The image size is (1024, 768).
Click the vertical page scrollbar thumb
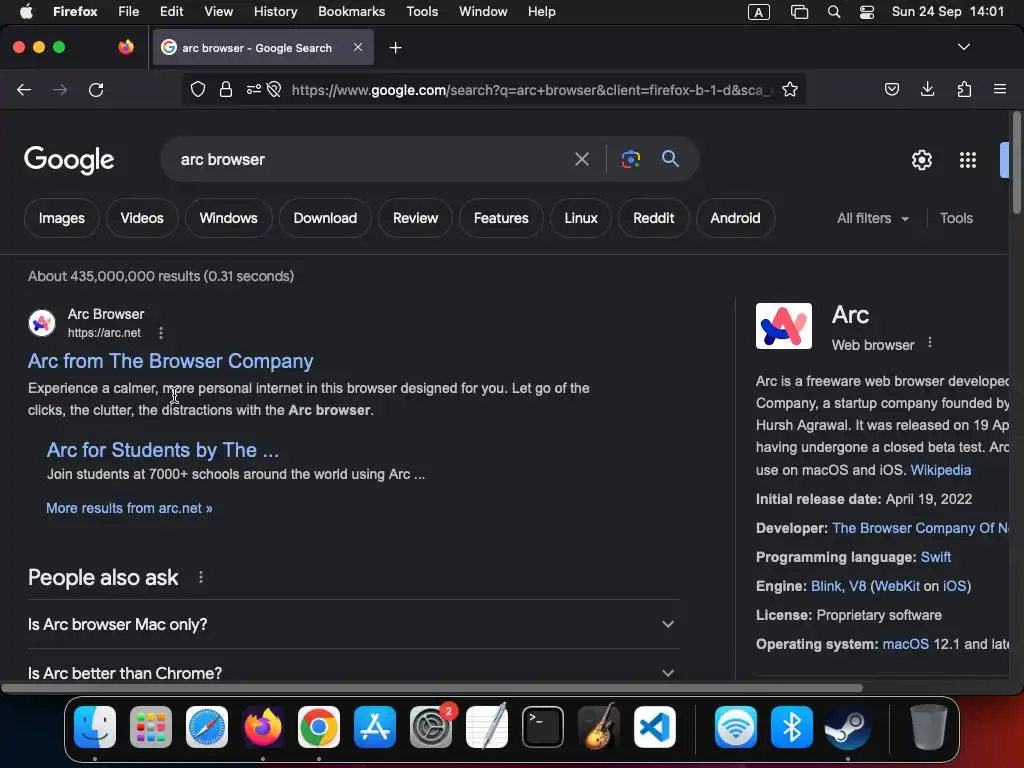pos(1016,163)
